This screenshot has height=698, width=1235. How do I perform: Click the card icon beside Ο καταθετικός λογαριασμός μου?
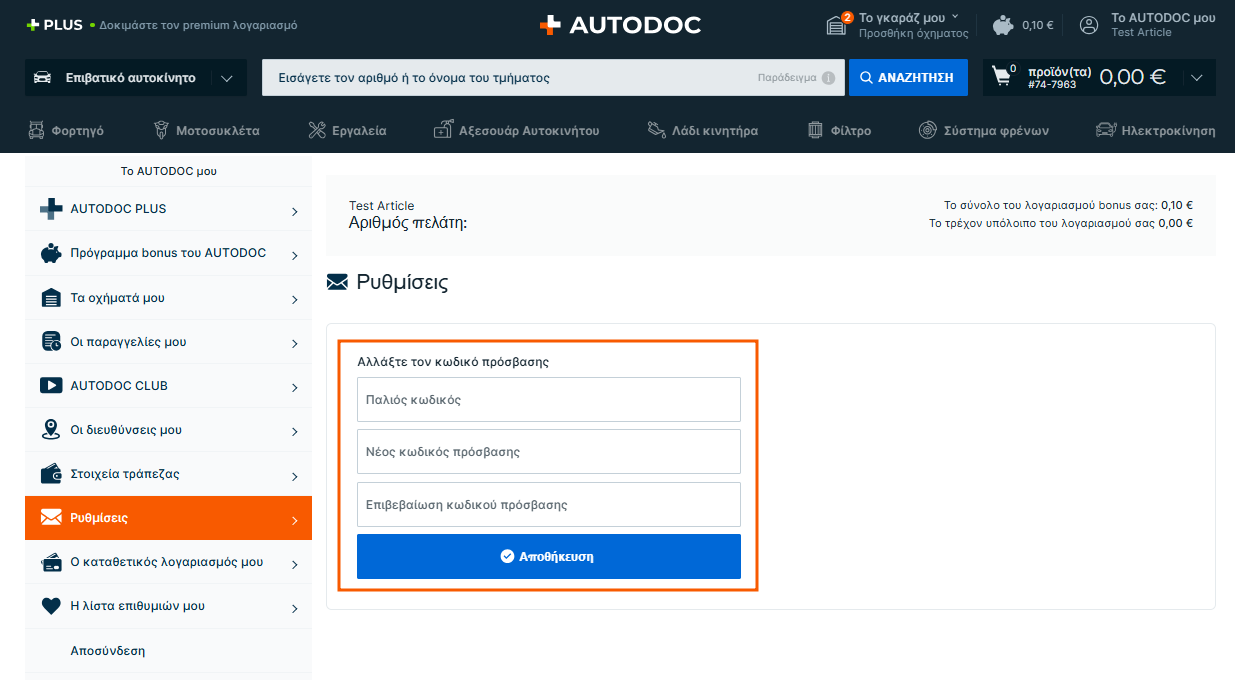click(51, 562)
